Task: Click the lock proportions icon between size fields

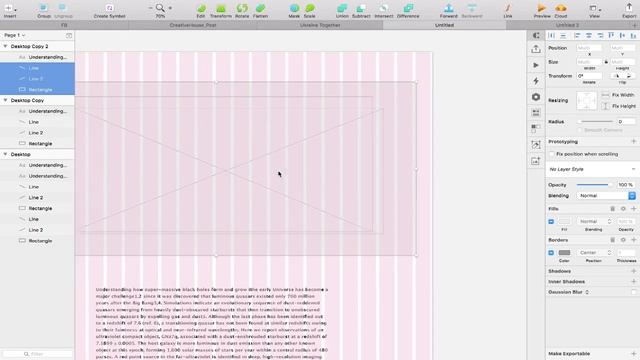Action: coord(606,62)
